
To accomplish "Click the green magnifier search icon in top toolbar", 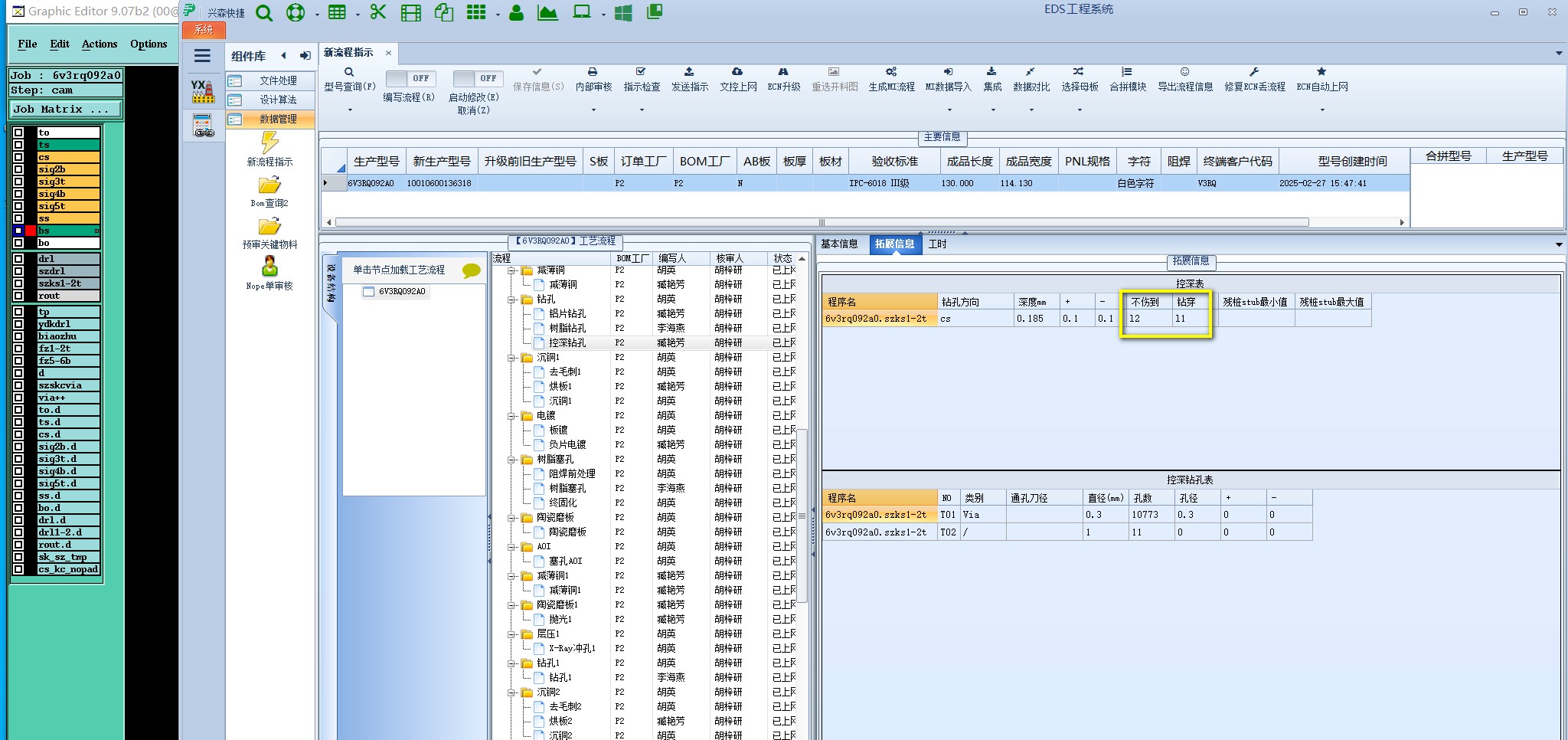I will click(x=264, y=13).
